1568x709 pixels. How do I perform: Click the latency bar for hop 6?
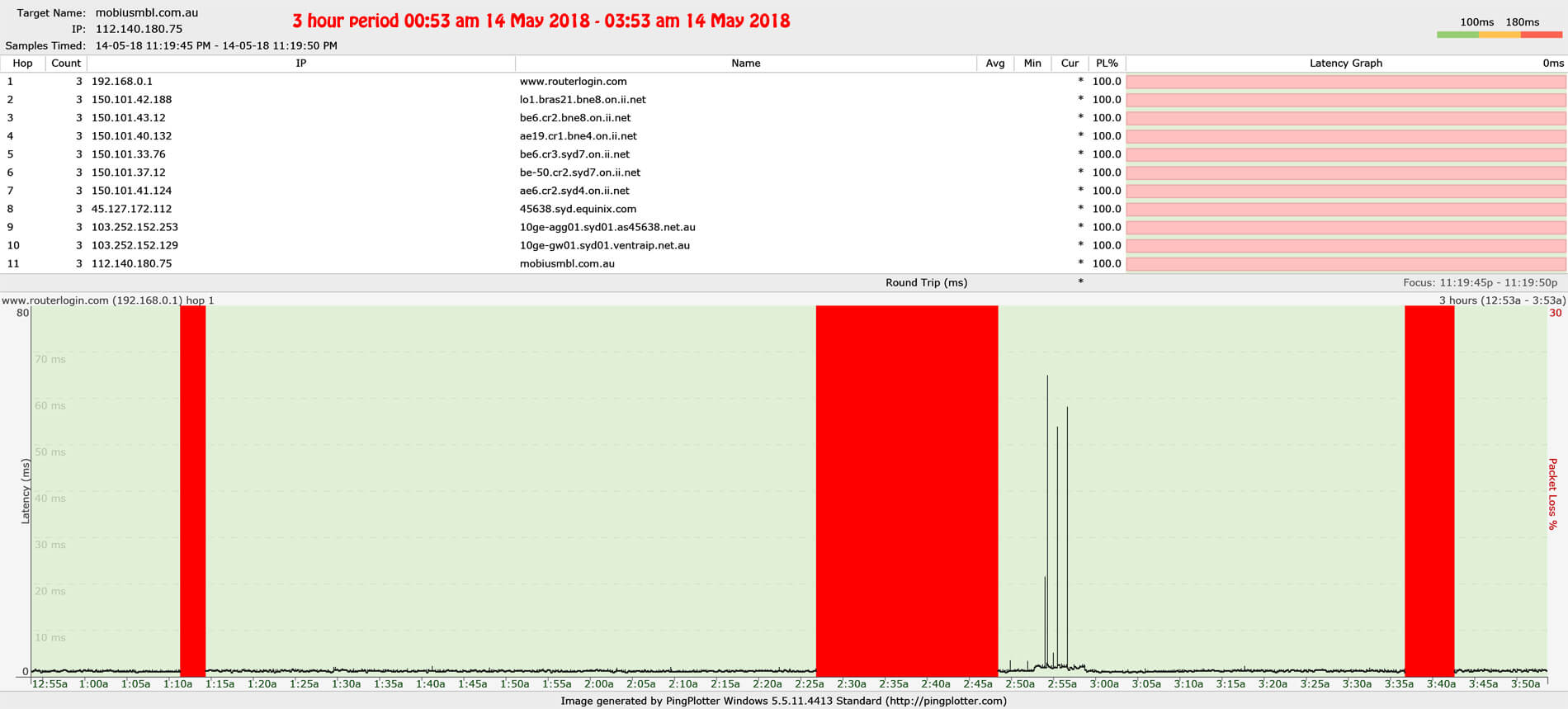click(1345, 173)
